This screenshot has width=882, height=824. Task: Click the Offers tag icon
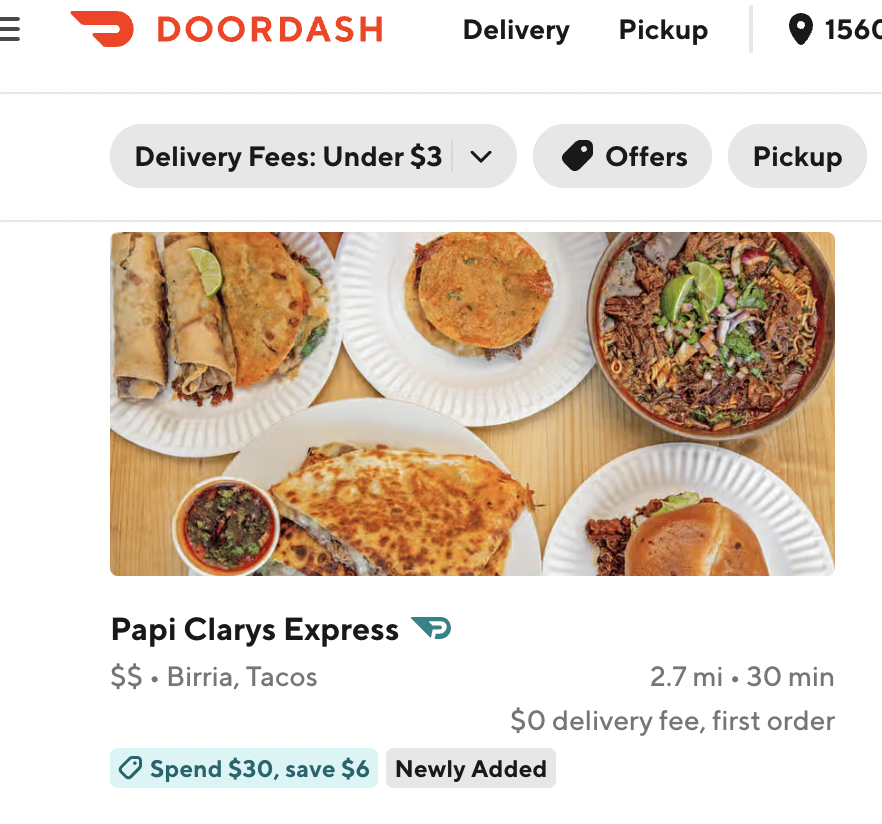(x=577, y=156)
